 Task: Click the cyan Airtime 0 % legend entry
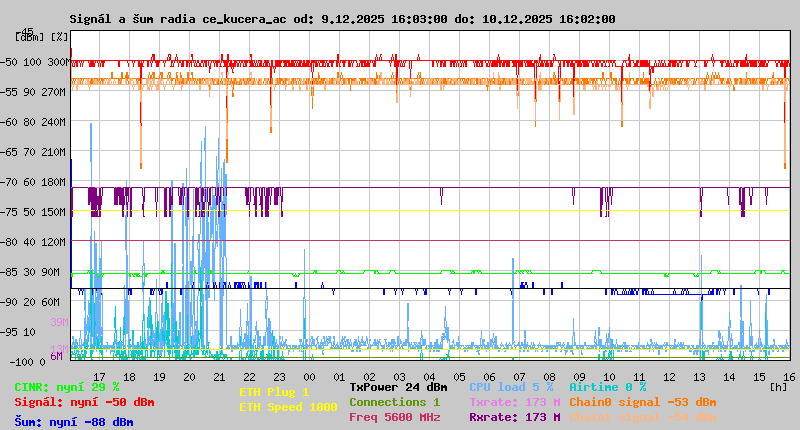click(x=607, y=387)
